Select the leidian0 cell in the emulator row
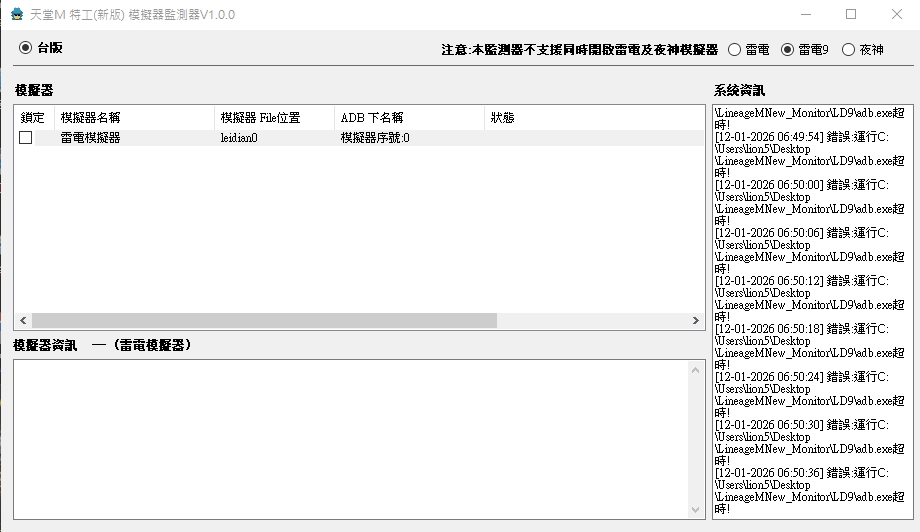The height and width of the screenshot is (532, 920). coord(240,138)
